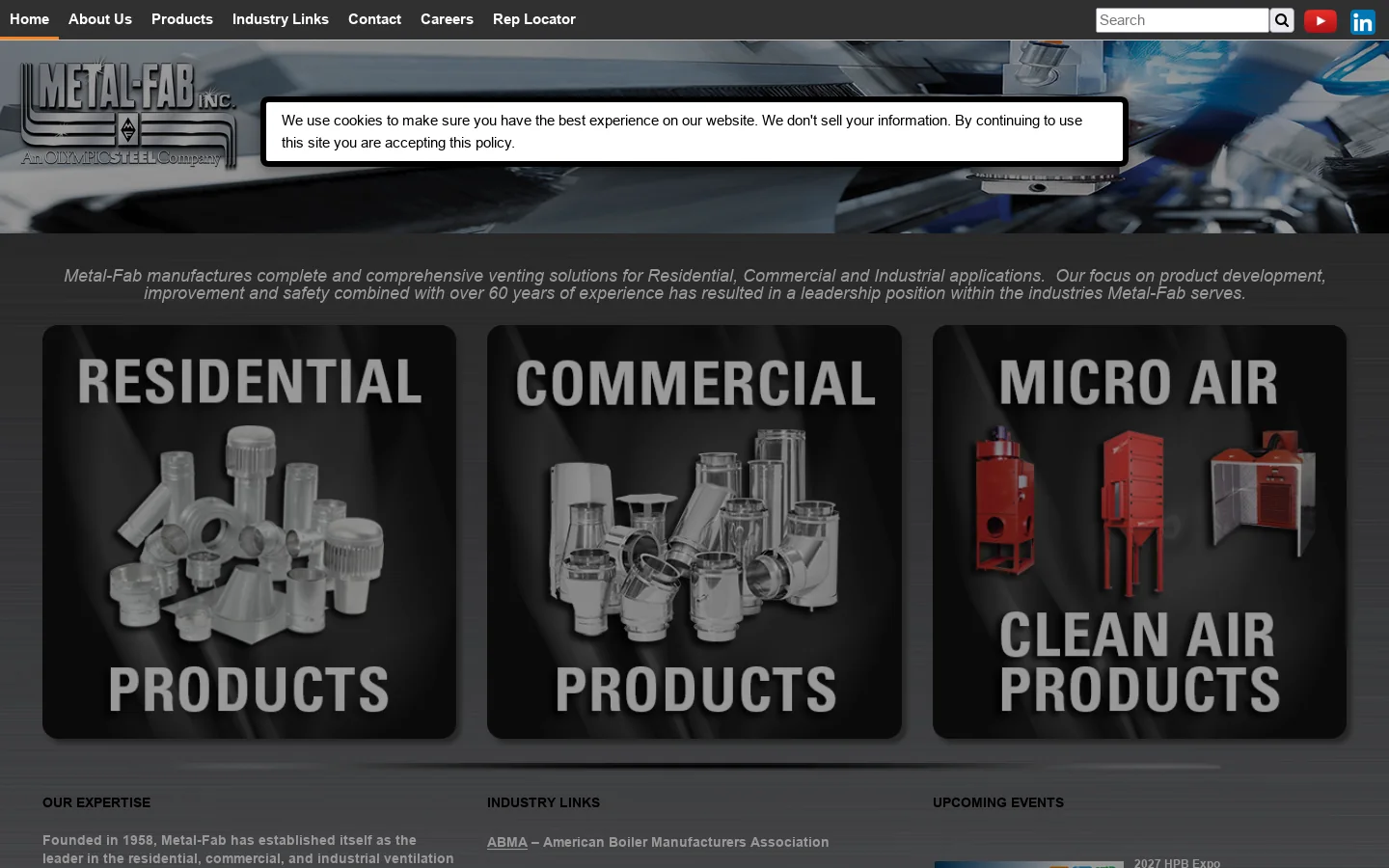Click the OUR EXPERTISE heading
Viewport: 1389px width, 868px height.
pyautogui.click(x=96, y=802)
